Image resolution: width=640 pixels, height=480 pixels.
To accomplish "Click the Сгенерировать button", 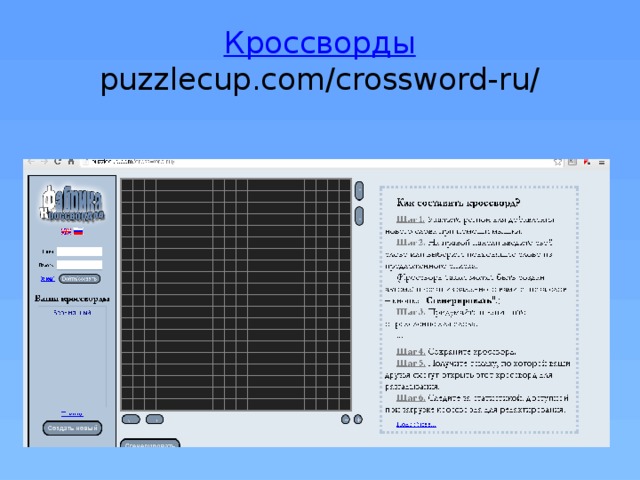I will (150, 444).
